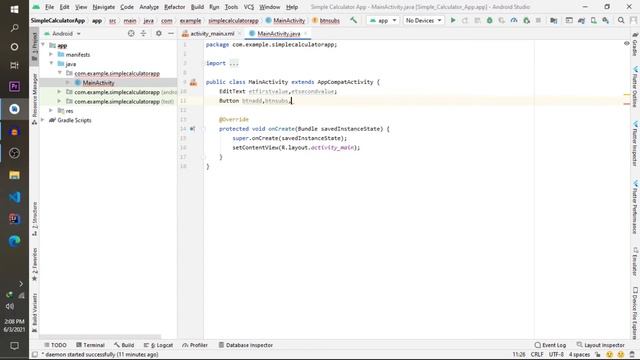Click the eye inspection icon in the editor's top-right corner
This screenshot has height=360, width=640.
click(x=627, y=43)
